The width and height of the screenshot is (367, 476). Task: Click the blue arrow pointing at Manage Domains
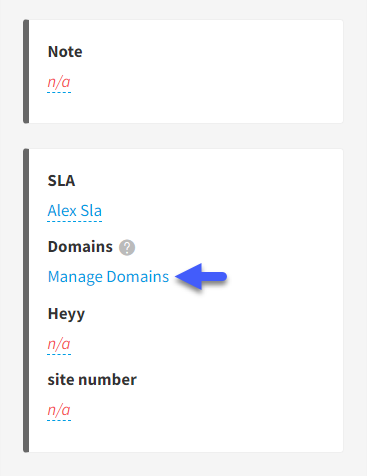[201, 277]
